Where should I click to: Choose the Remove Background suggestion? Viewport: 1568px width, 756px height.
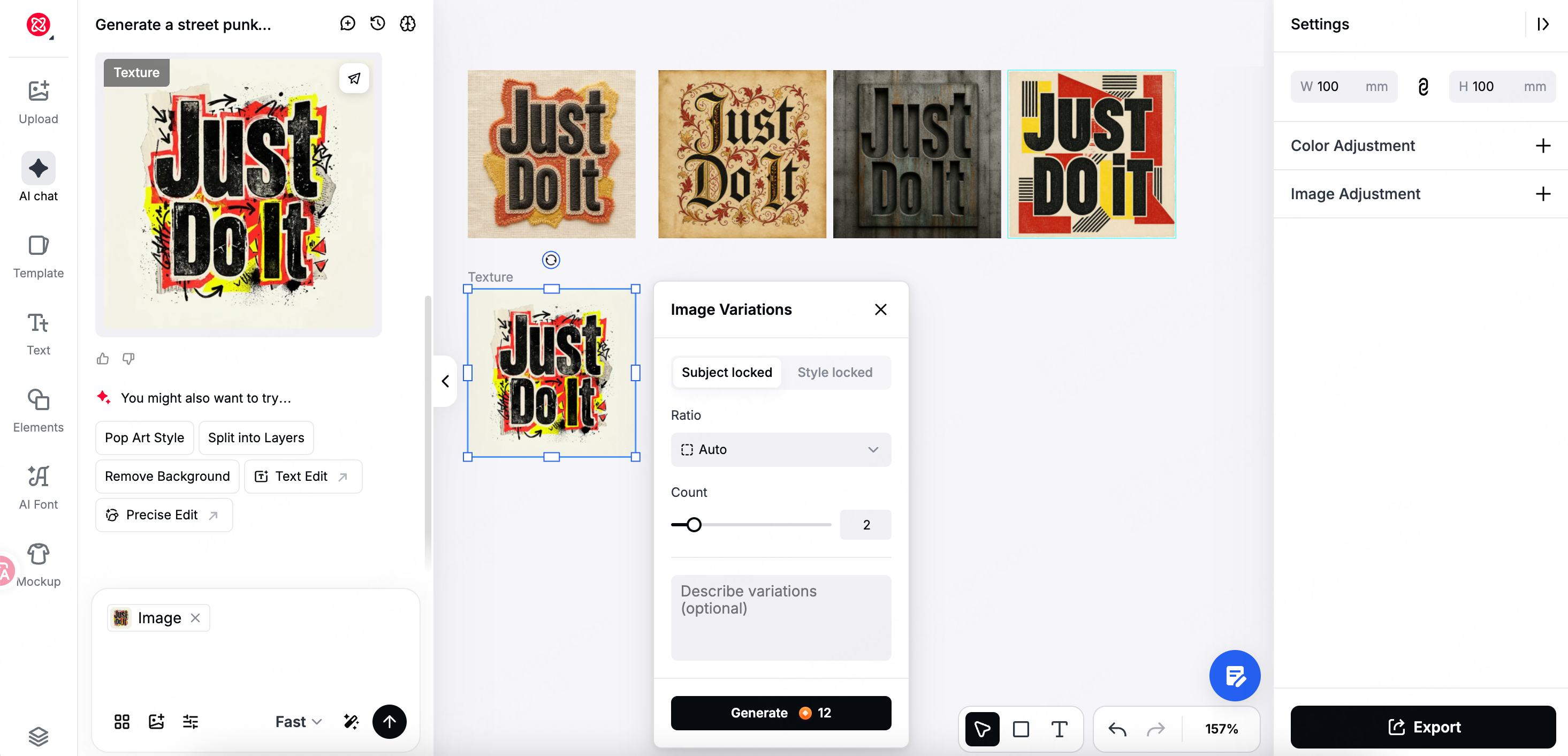tap(167, 477)
